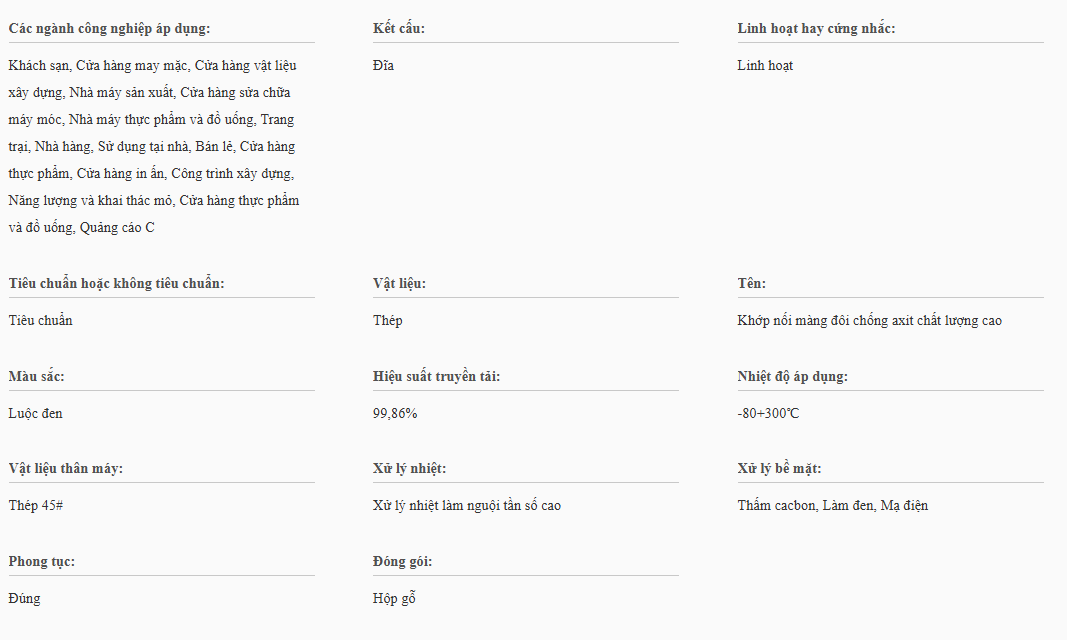Click the 'Xử lý nhiệt' label
This screenshot has height=640, width=1067.
point(409,468)
